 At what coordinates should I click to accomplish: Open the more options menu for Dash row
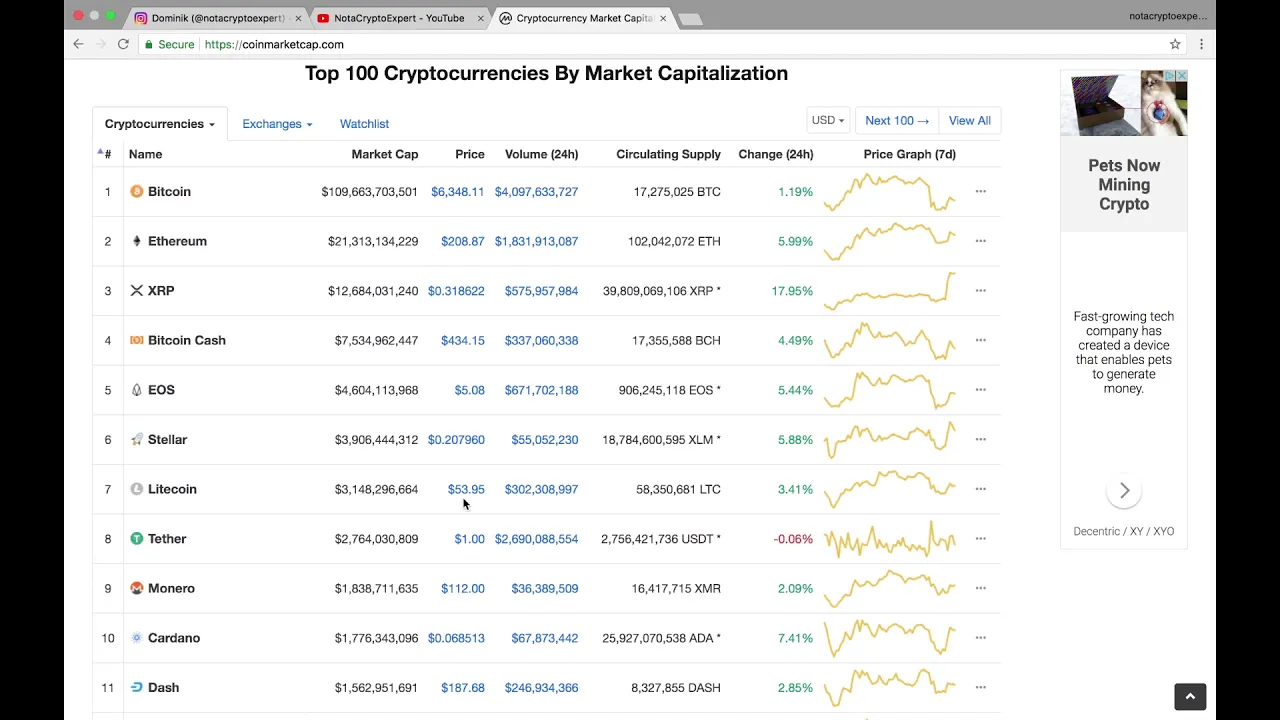(x=981, y=687)
